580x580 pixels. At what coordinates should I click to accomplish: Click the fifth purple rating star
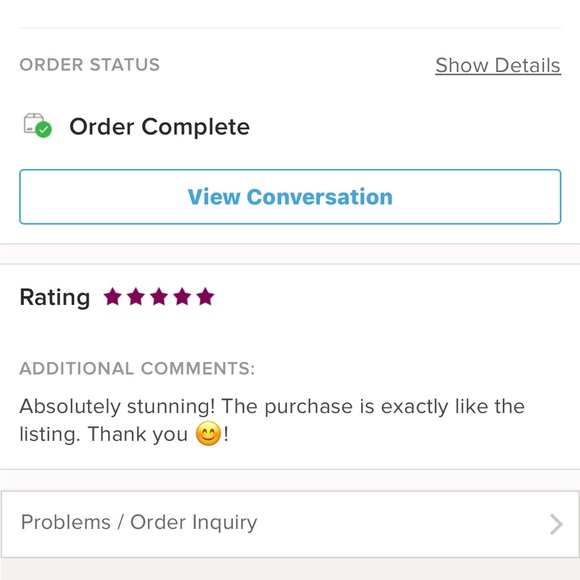[206, 297]
